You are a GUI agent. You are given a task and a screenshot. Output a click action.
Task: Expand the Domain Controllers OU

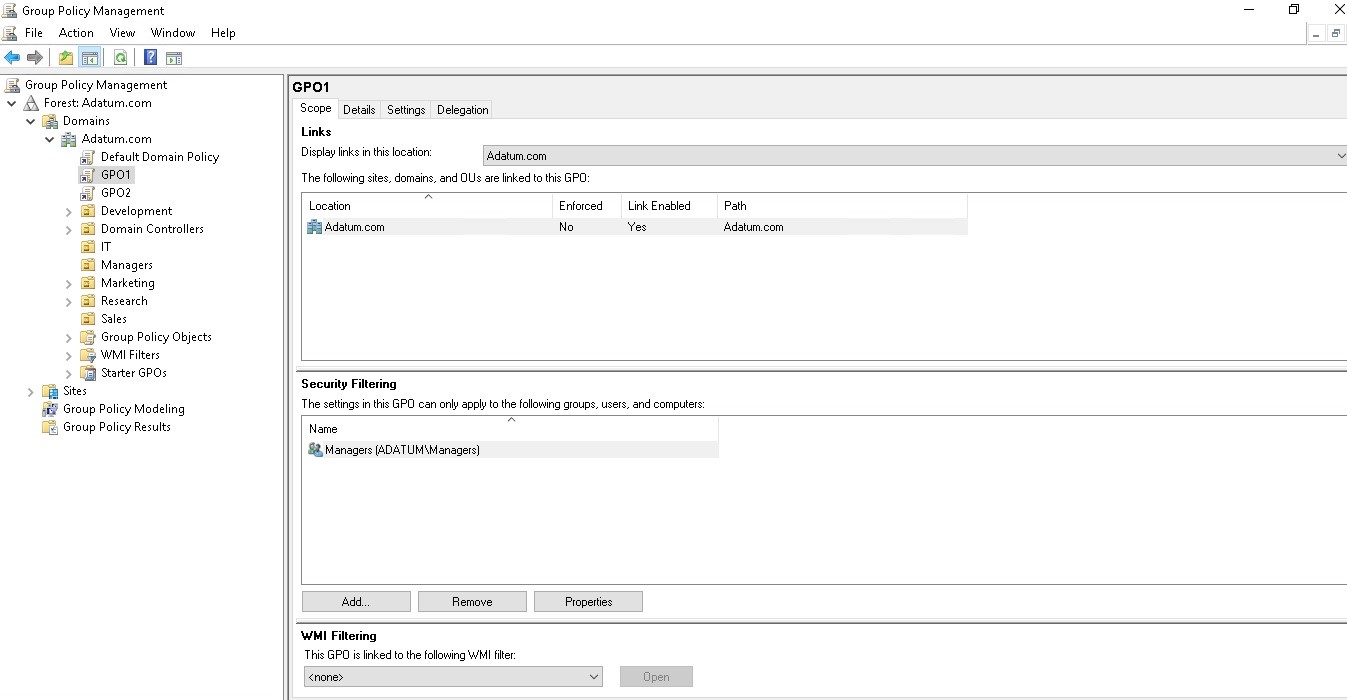tap(69, 229)
